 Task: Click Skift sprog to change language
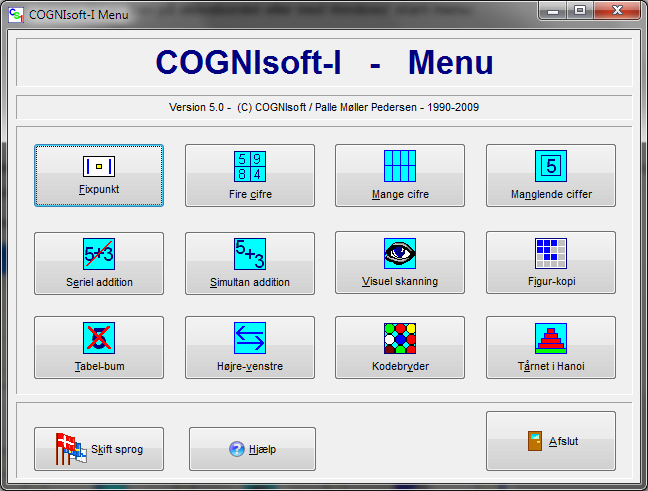coord(99,449)
